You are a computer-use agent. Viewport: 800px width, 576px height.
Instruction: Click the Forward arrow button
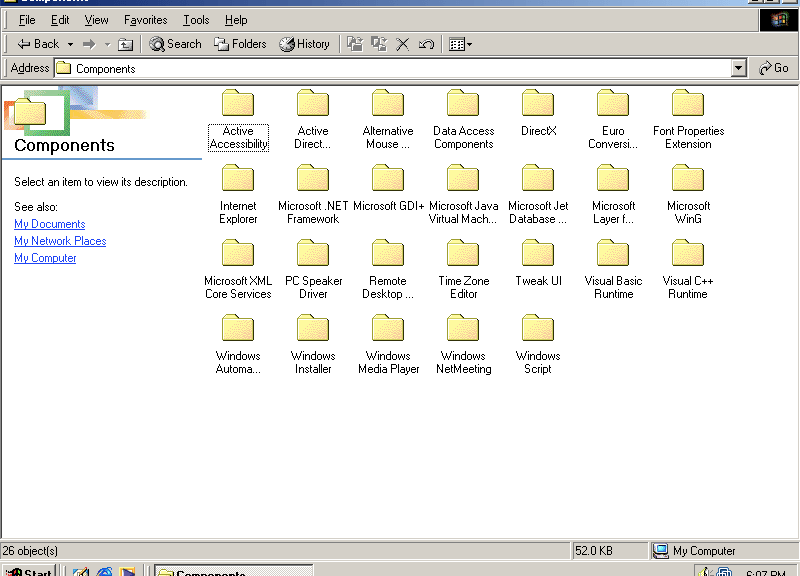pos(89,44)
